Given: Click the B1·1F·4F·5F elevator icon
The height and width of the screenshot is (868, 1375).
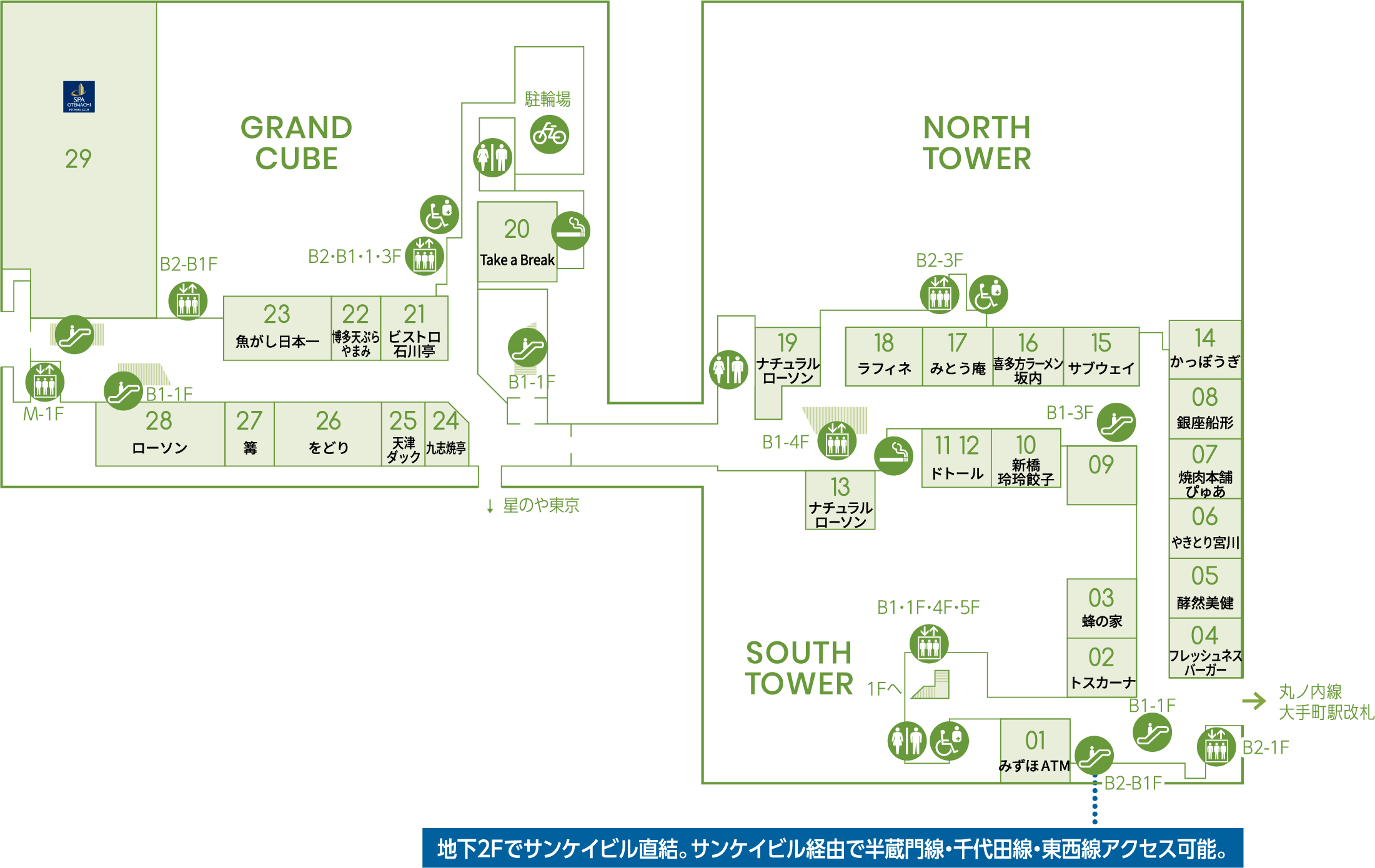Looking at the screenshot, I should (x=929, y=644).
